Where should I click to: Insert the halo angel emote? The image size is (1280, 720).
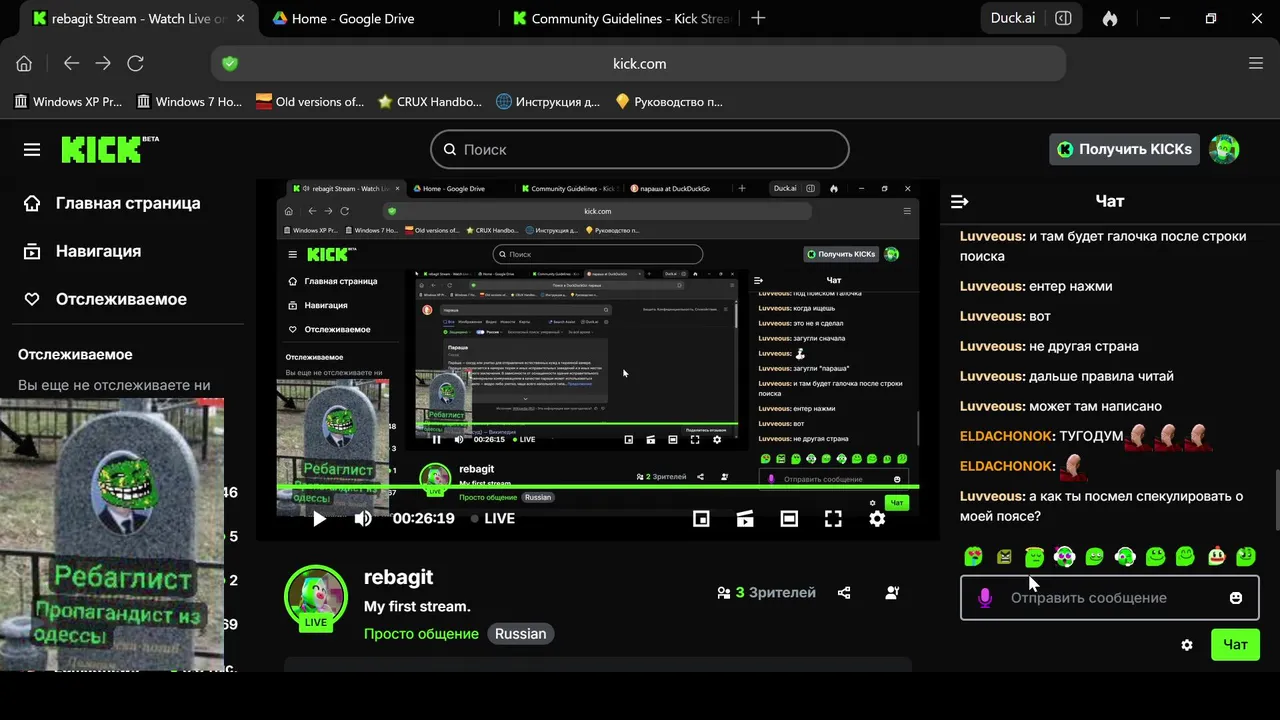click(1034, 556)
